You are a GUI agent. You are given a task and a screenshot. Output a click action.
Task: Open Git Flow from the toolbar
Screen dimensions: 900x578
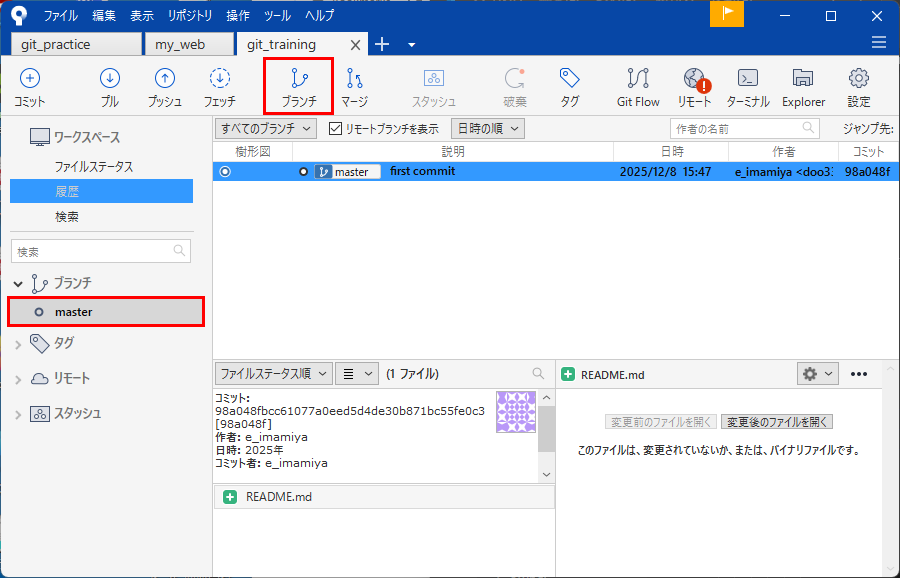tap(638, 87)
